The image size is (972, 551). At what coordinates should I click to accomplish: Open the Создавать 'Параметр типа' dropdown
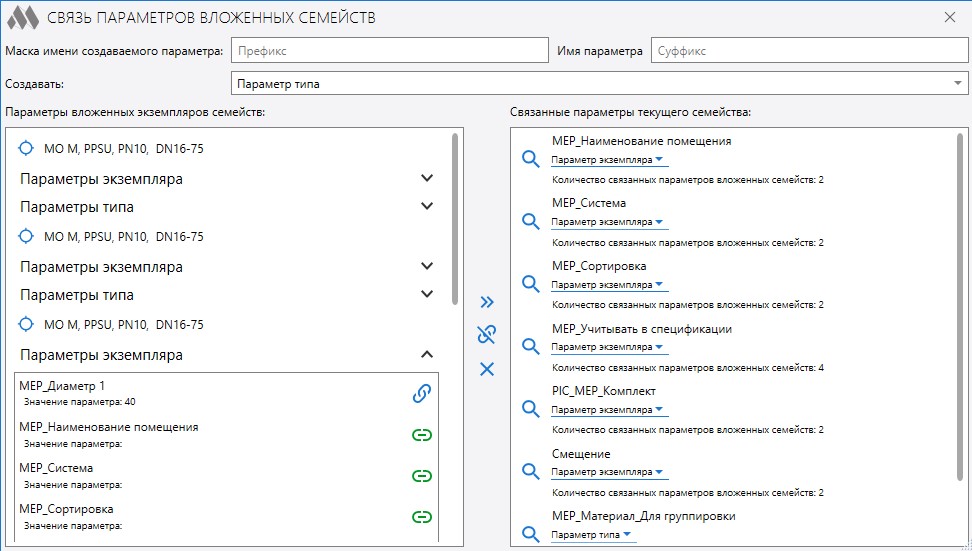point(599,84)
